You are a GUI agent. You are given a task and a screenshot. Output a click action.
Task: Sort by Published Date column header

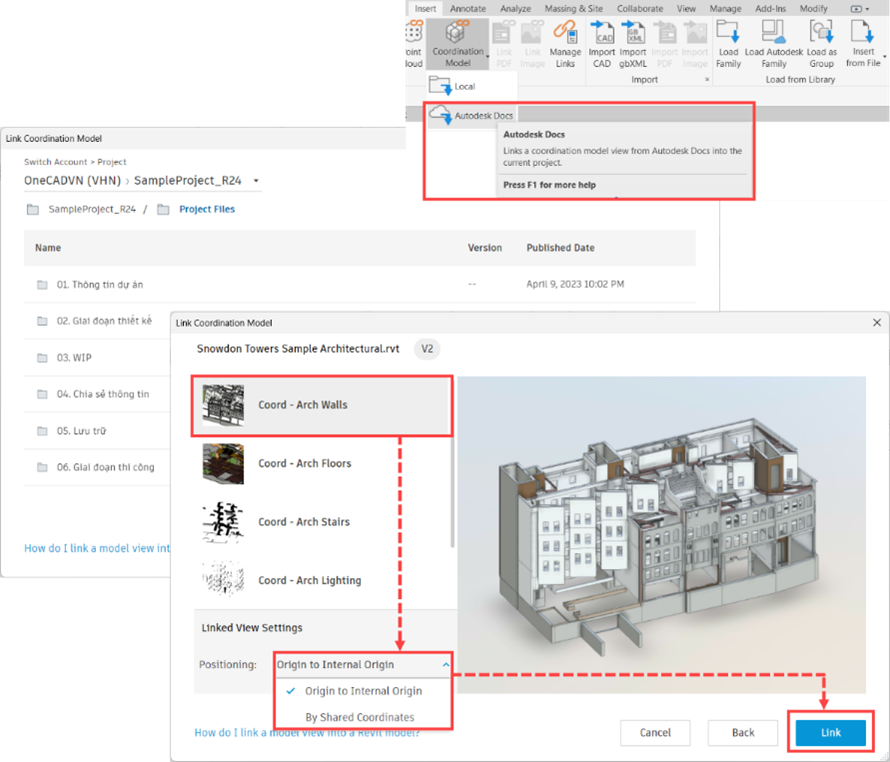coord(560,248)
